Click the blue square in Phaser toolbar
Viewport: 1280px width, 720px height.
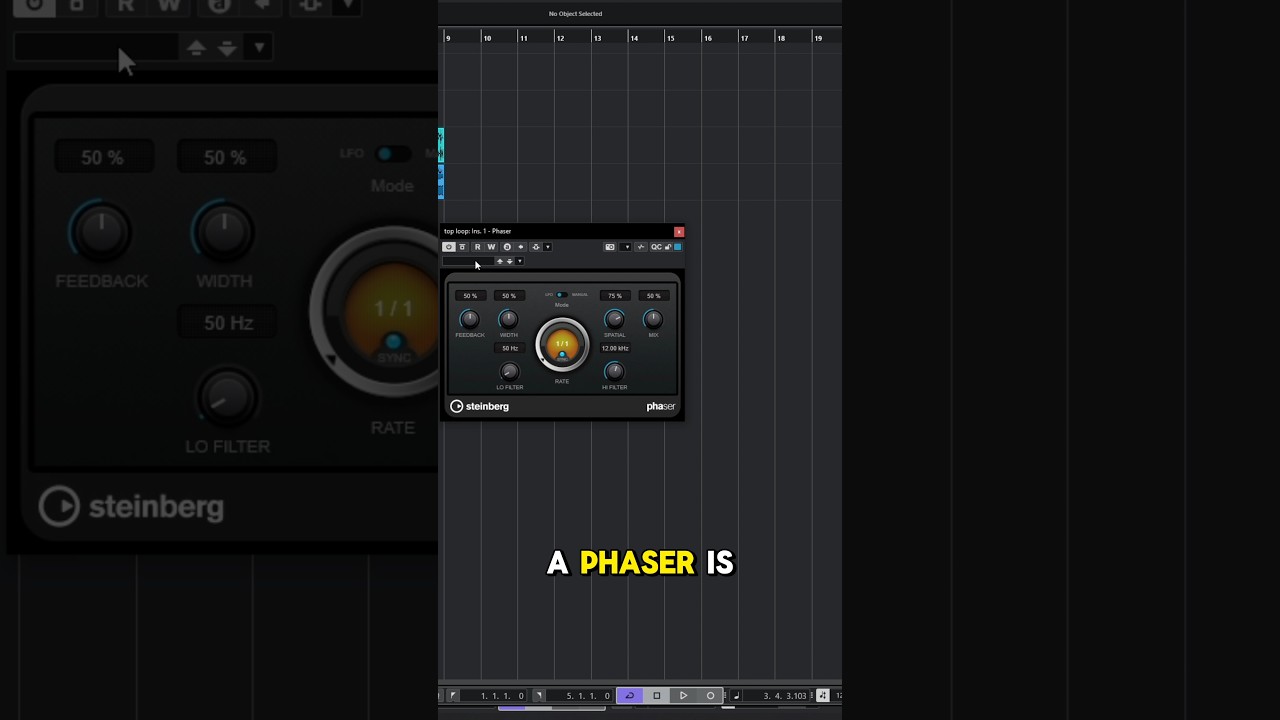677,247
